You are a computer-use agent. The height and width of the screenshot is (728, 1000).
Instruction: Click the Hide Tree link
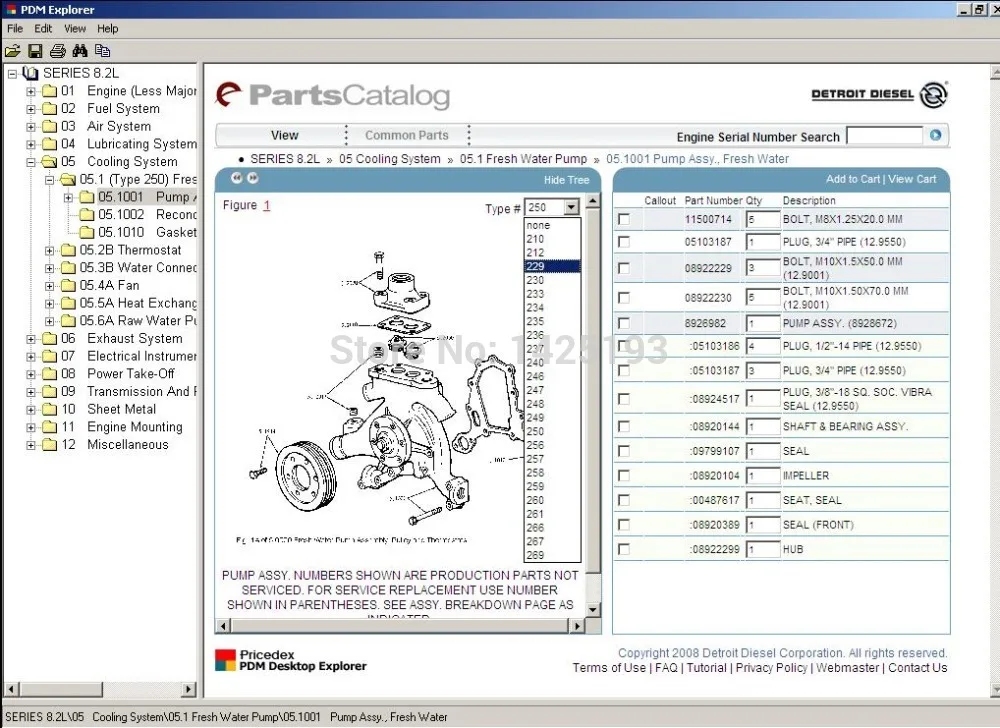(x=566, y=180)
